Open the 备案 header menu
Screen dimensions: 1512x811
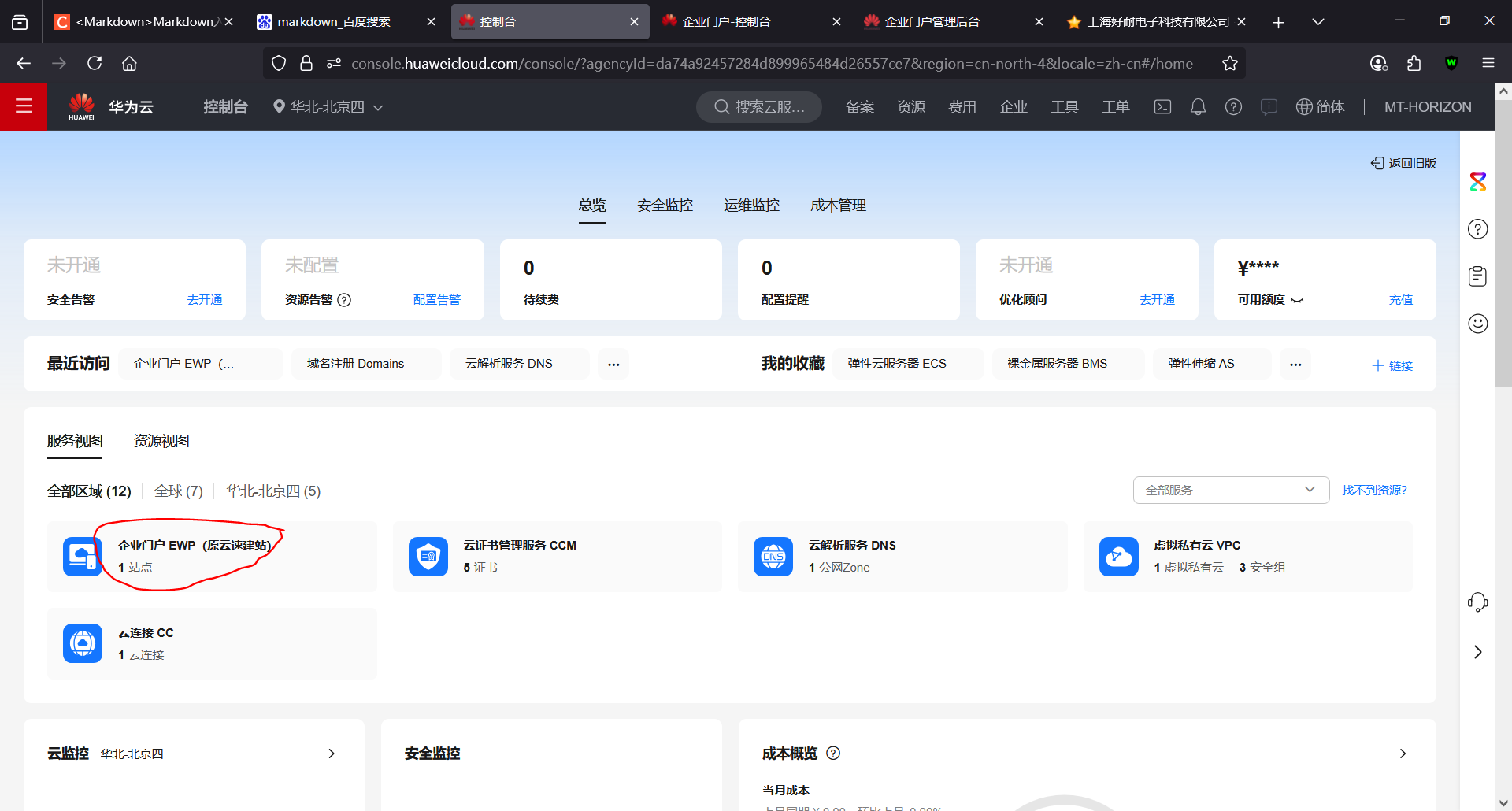860,107
